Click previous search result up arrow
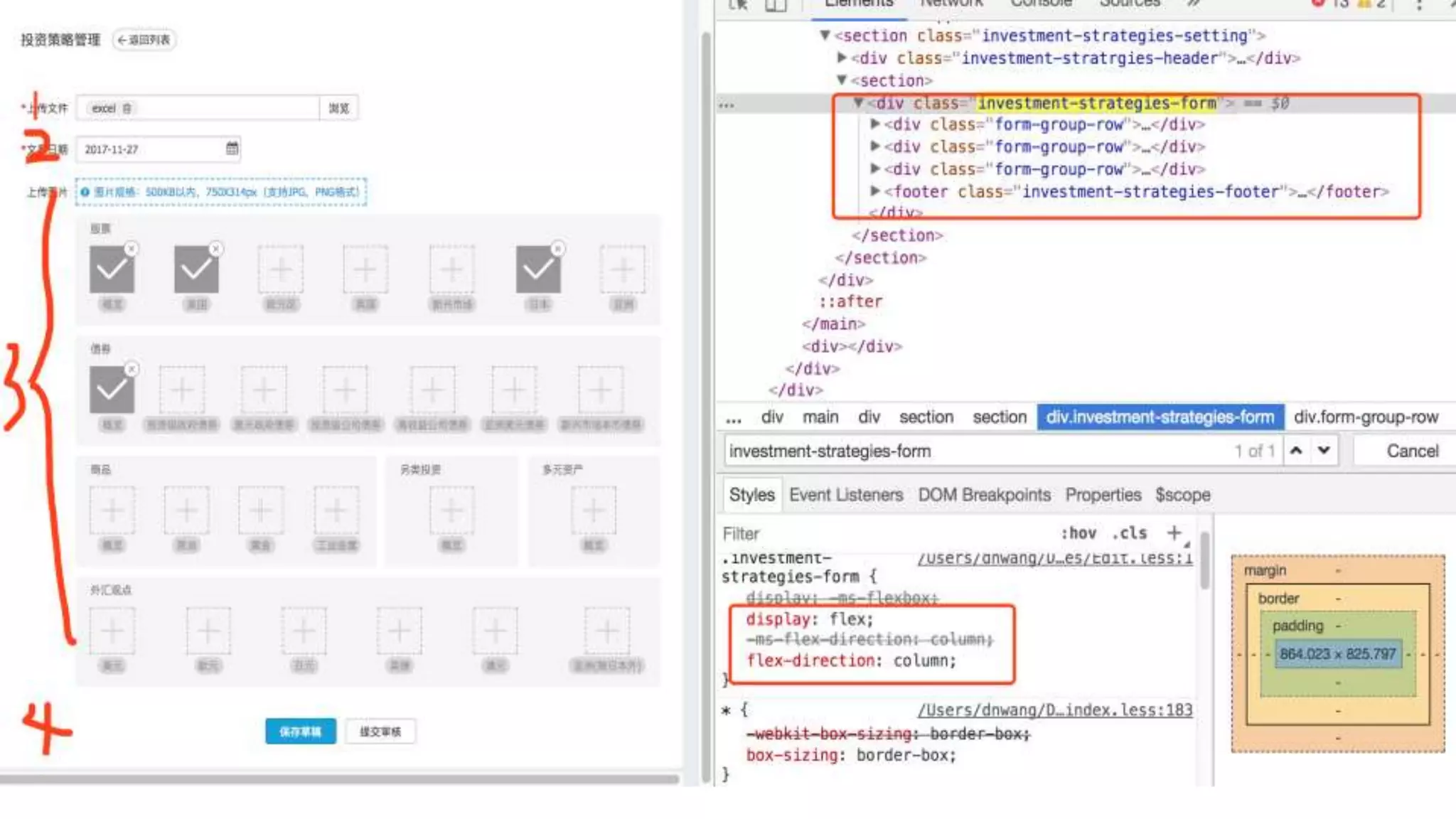This screenshot has width=1456, height=819. tap(1296, 451)
